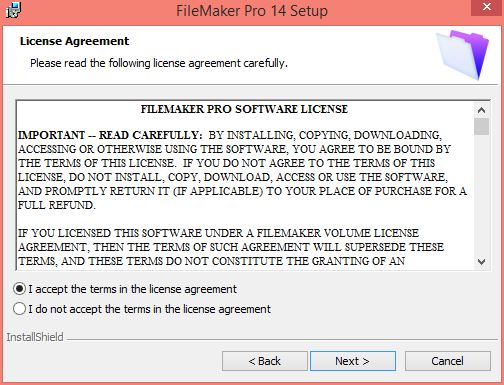Click the 'FileMaker Pro 14 Setup' title bar
This screenshot has width=504, height=385.
(252, 10)
